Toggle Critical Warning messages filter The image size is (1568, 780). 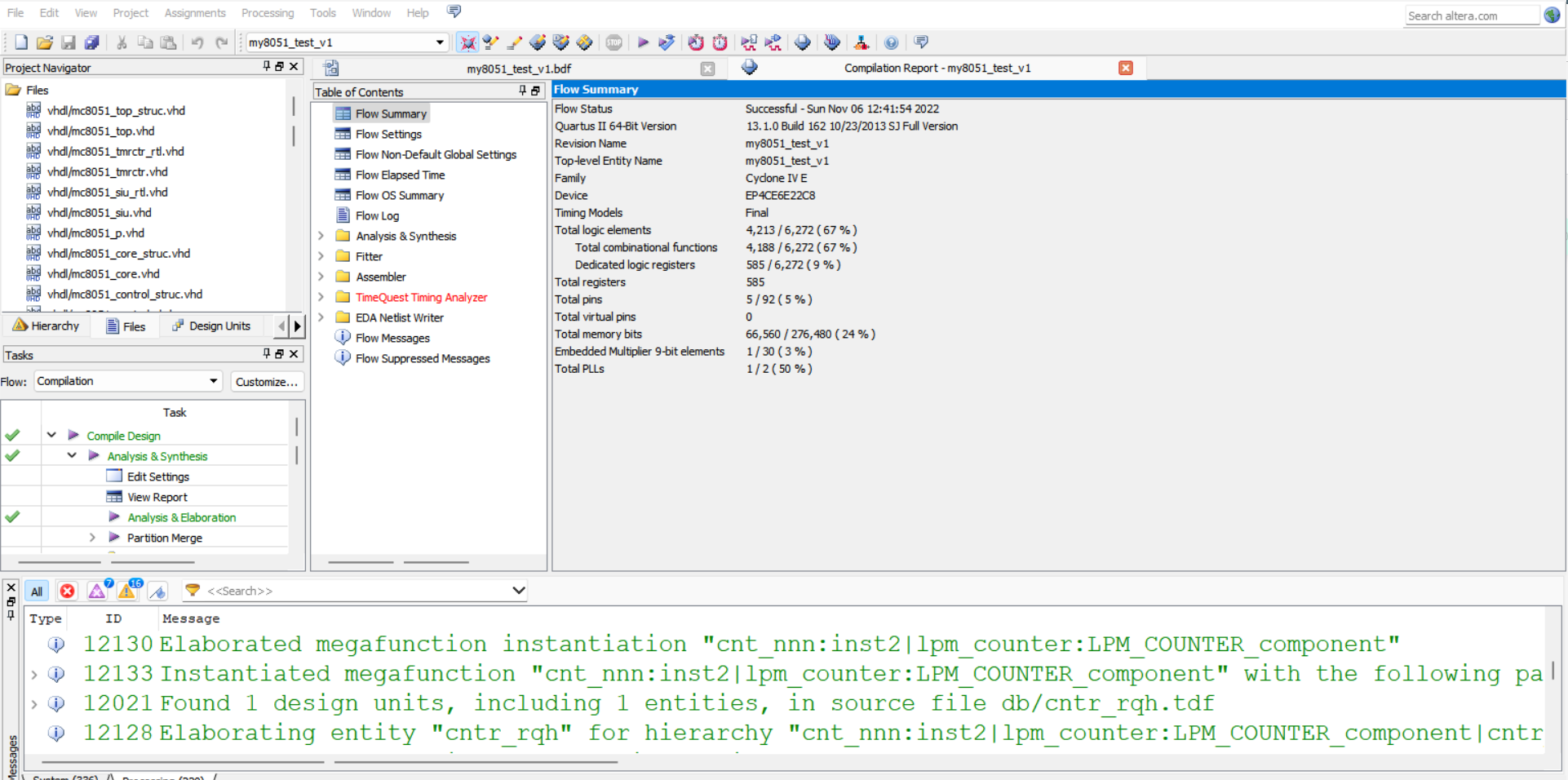coord(98,591)
